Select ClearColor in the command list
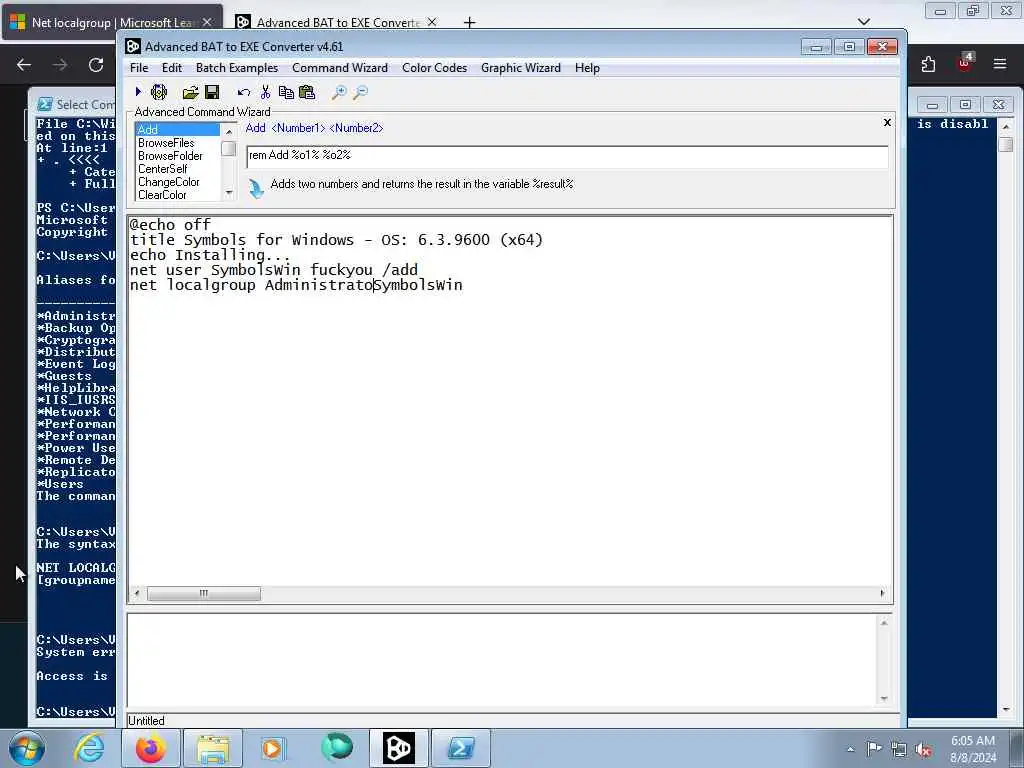Viewport: 1024px width, 768px height. 178,195
